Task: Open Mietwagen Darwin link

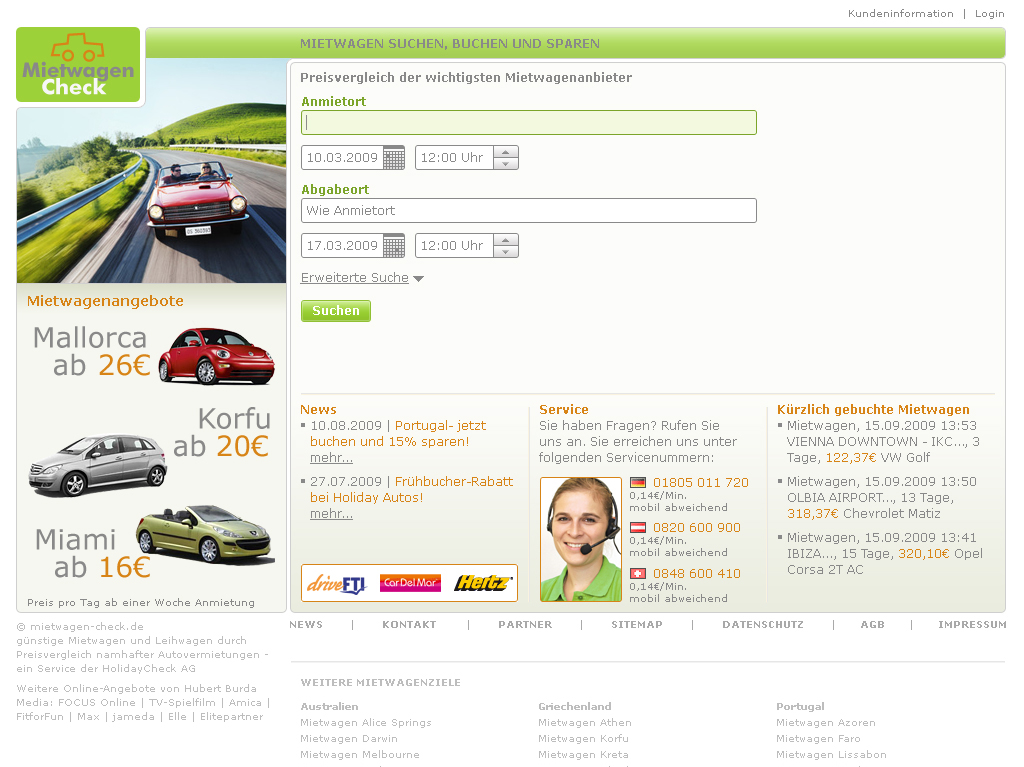Action: 349,738
